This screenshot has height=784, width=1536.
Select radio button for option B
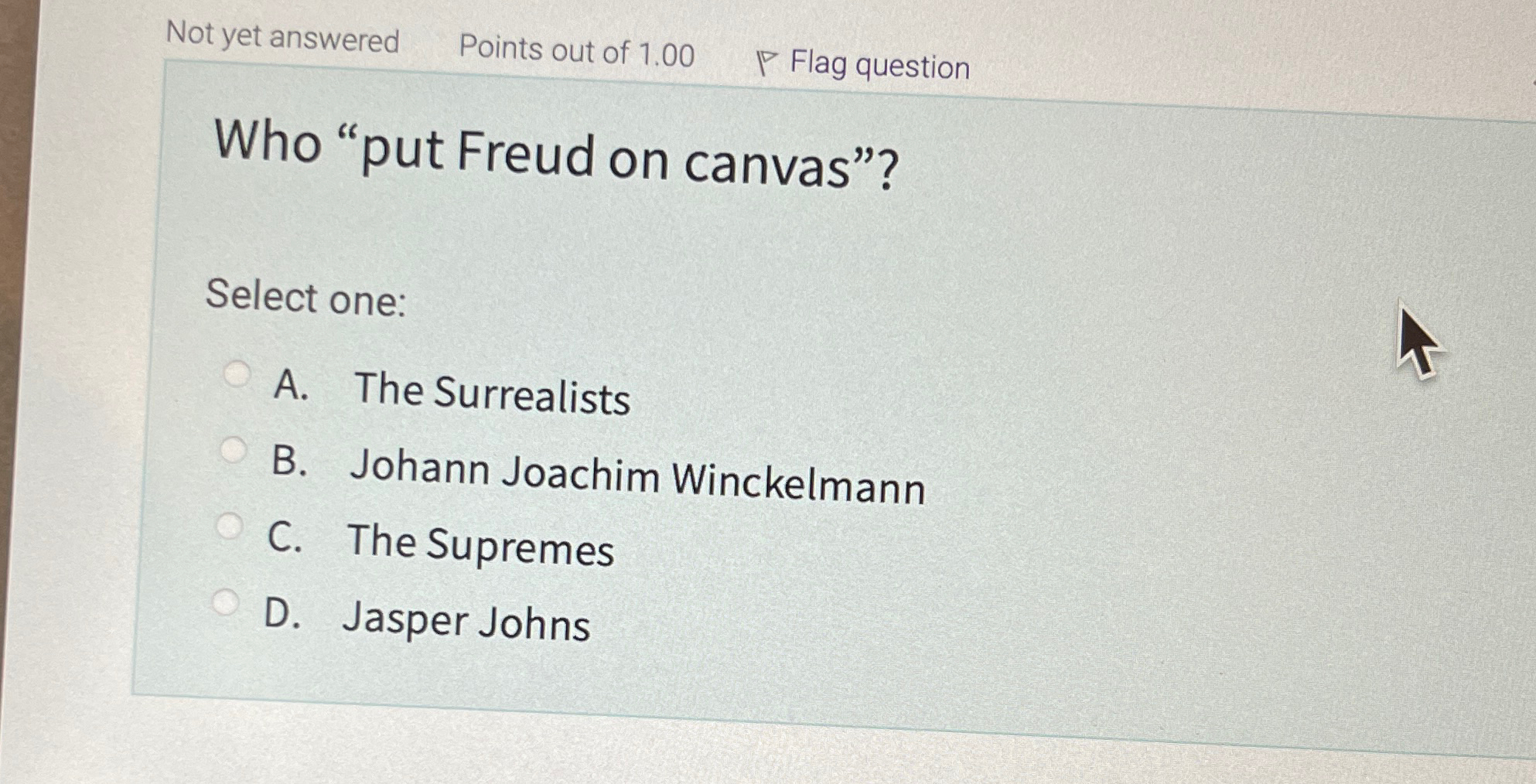click(x=233, y=451)
